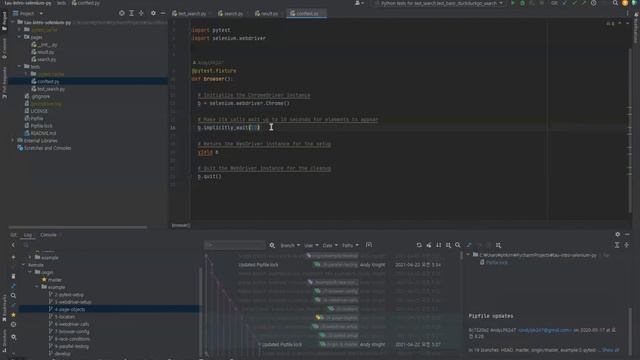Screen dimensions: 640x360
Task: Open the Branch filter dropdown
Action: click(290, 245)
